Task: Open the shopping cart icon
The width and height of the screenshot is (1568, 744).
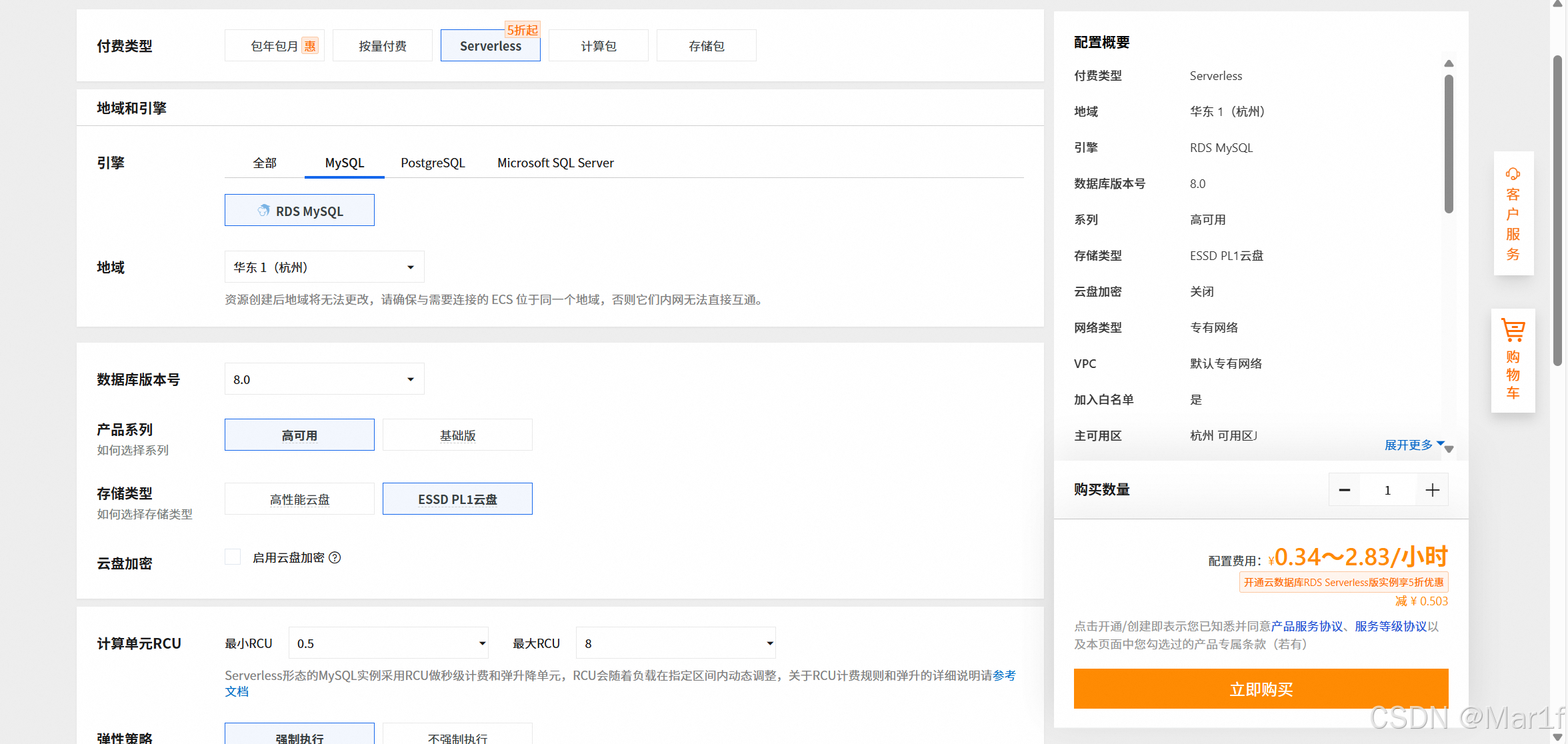Action: (x=1513, y=330)
